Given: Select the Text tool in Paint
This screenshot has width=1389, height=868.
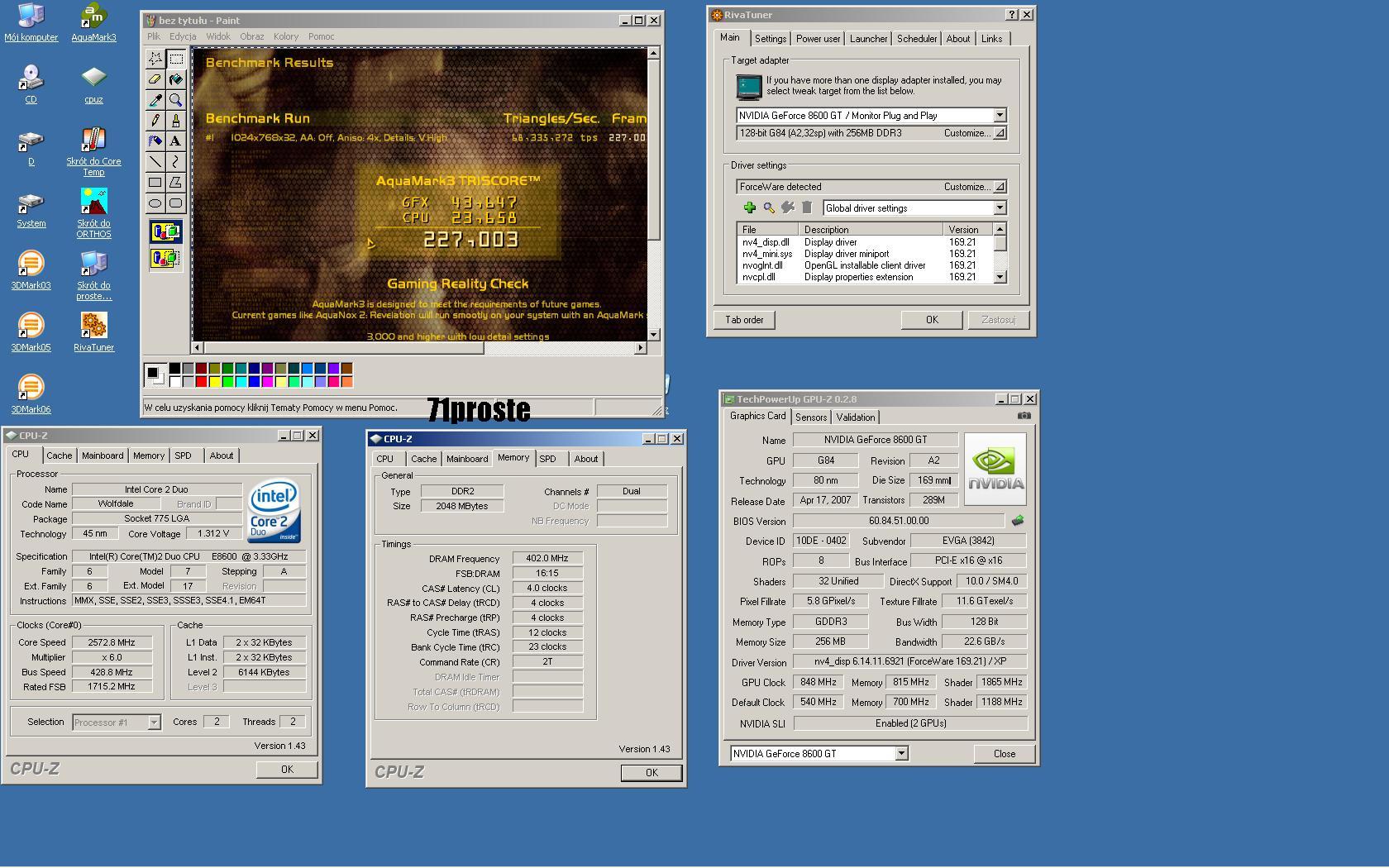Looking at the screenshot, I should point(176,141).
